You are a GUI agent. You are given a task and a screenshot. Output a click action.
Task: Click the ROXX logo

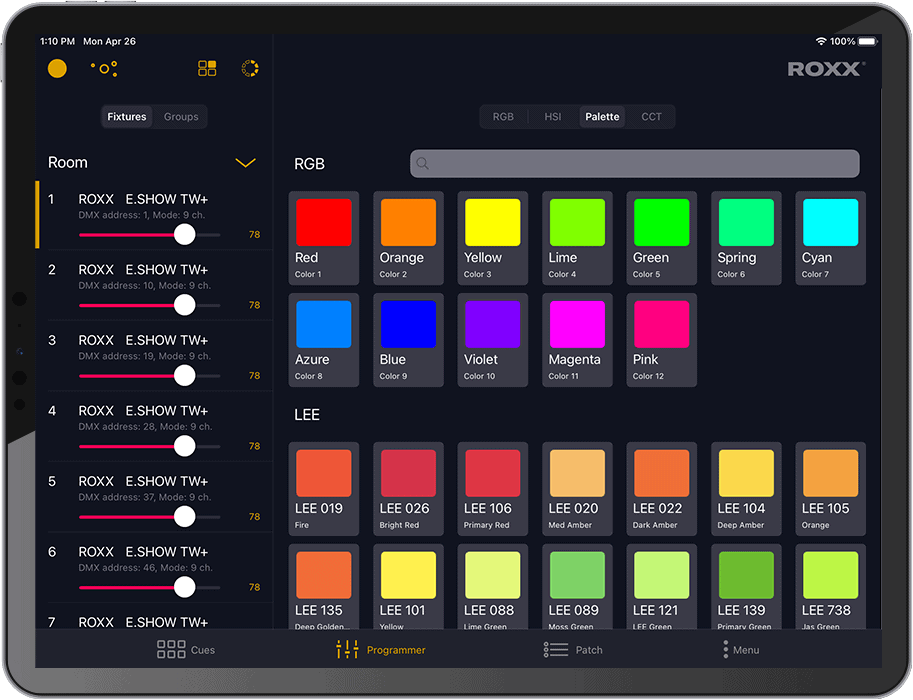[826, 69]
